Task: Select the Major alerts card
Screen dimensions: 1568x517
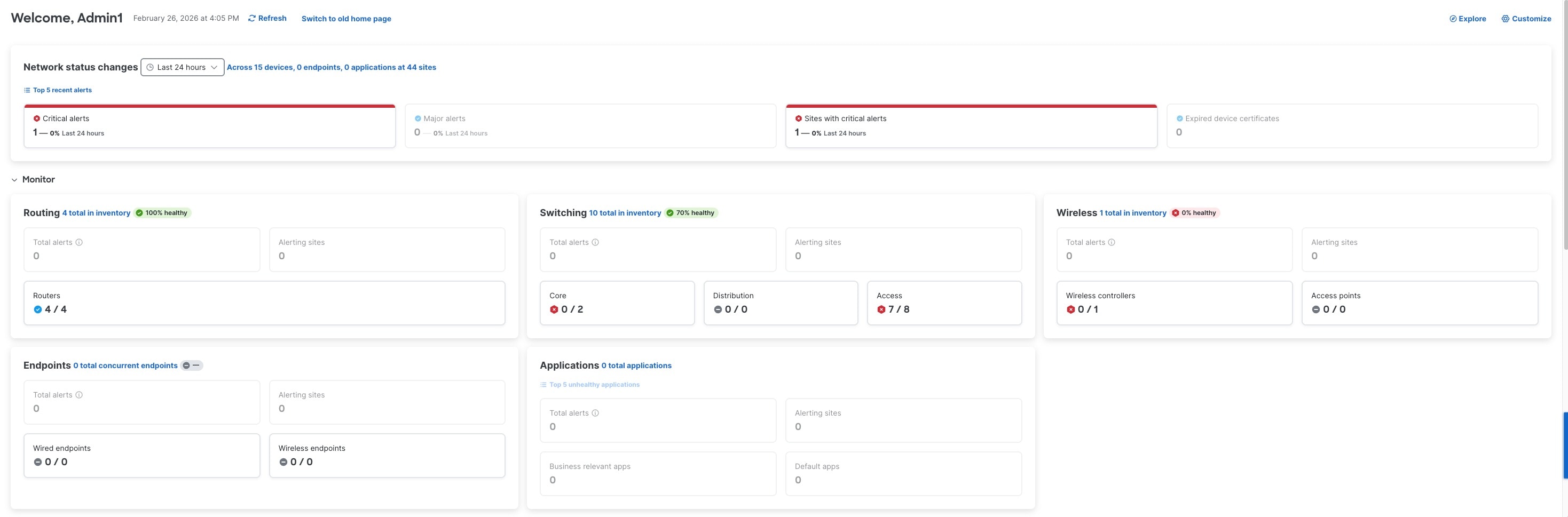Action: point(590,126)
